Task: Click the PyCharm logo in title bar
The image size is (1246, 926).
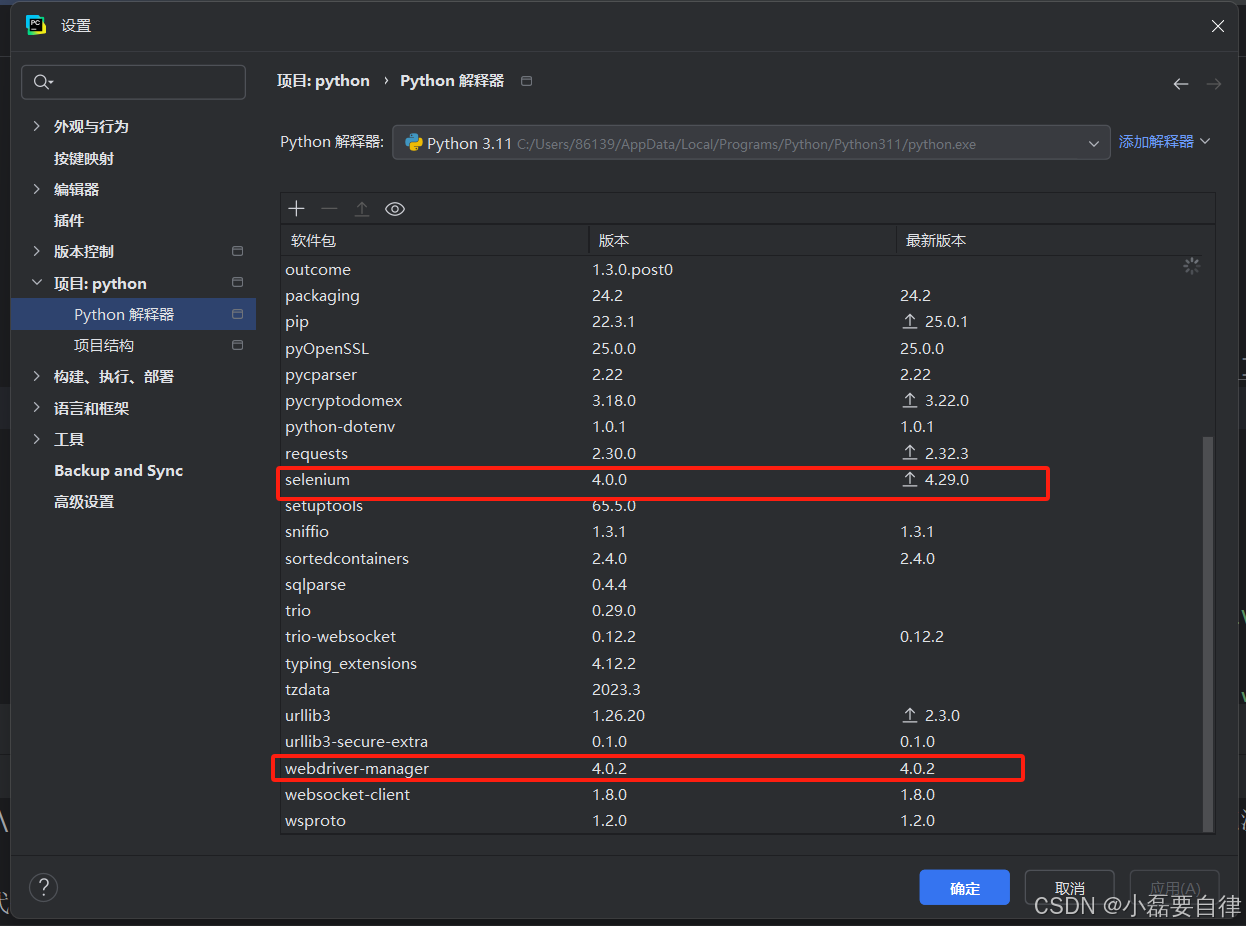Action: (36, 25)
